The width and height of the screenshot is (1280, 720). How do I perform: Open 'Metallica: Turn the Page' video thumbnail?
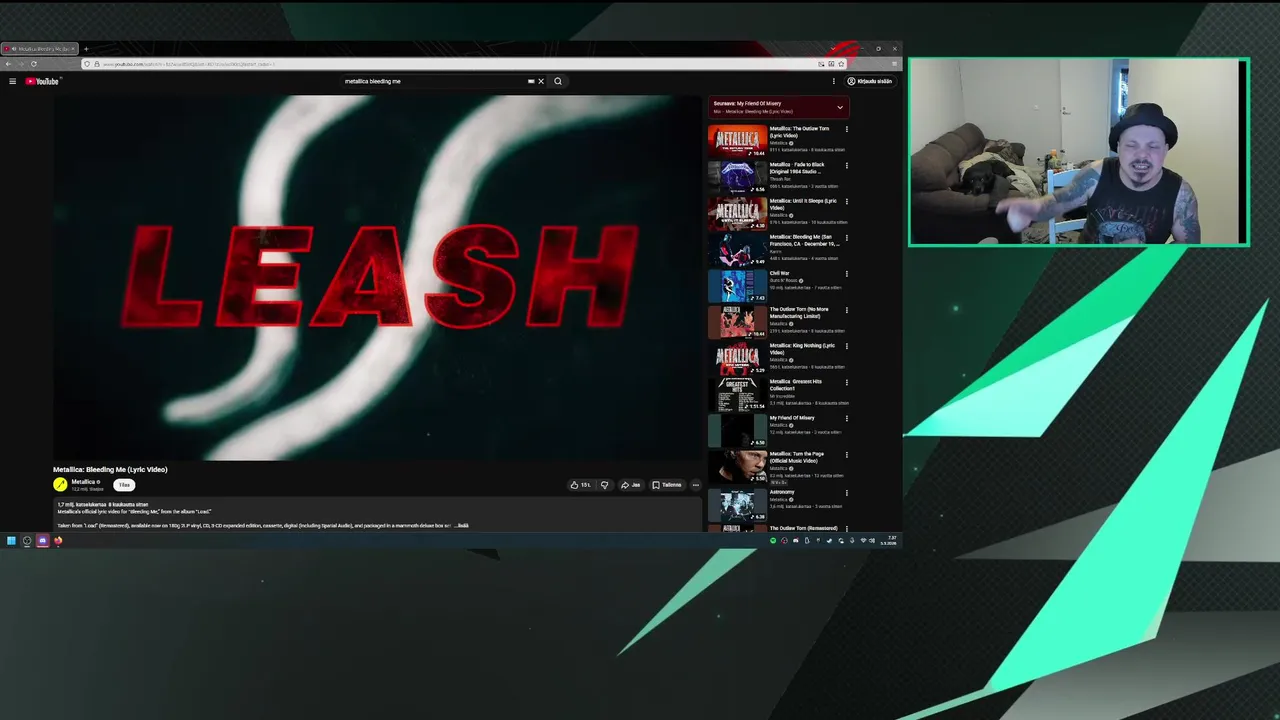click(737, 466)
